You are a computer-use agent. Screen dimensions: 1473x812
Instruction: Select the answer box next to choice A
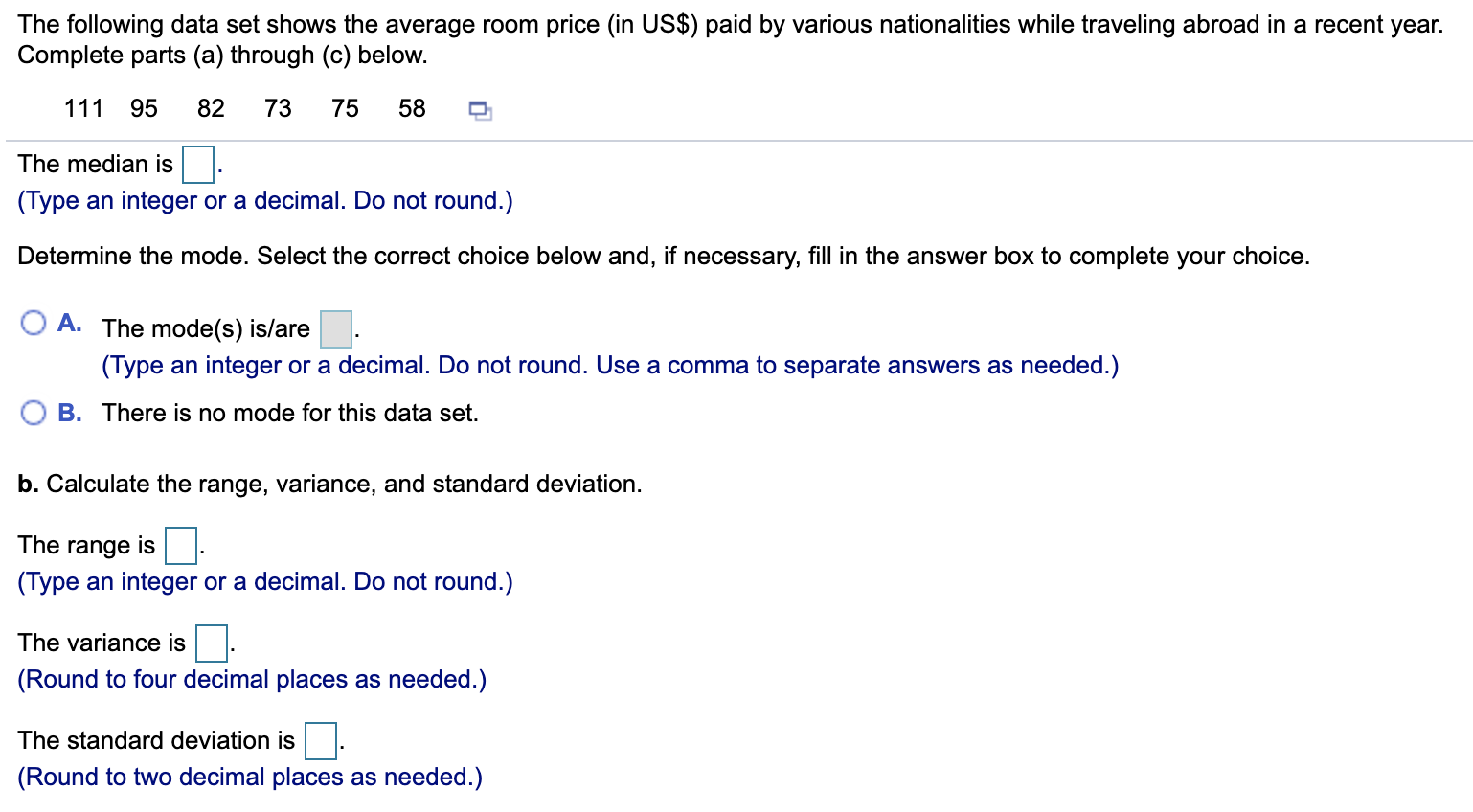click(334, 328)
